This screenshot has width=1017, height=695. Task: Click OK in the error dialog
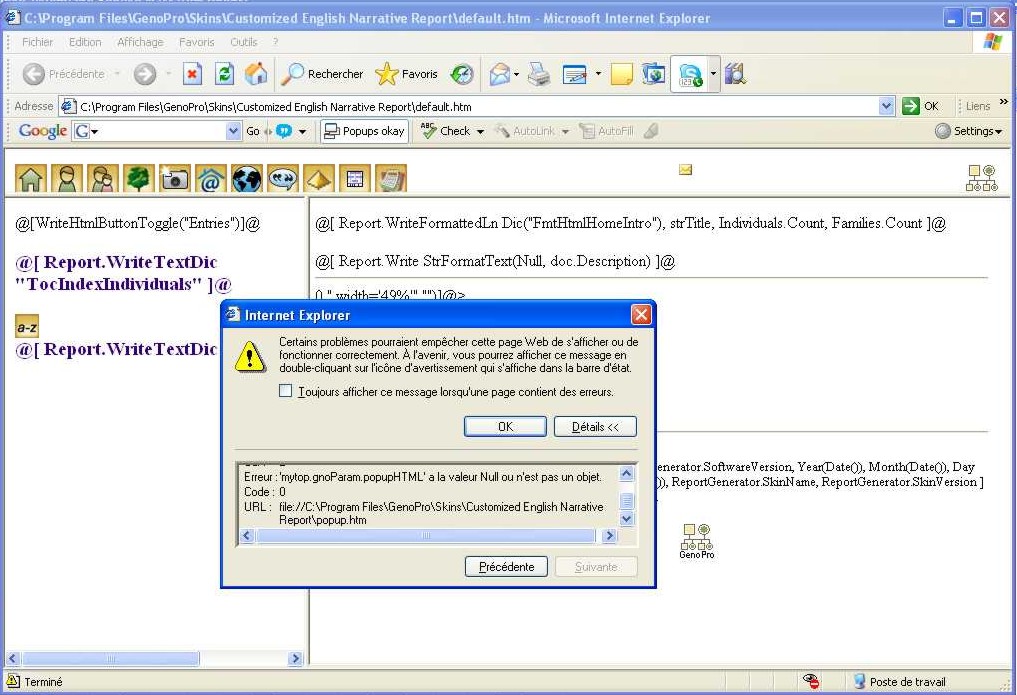tap(505, 427)
